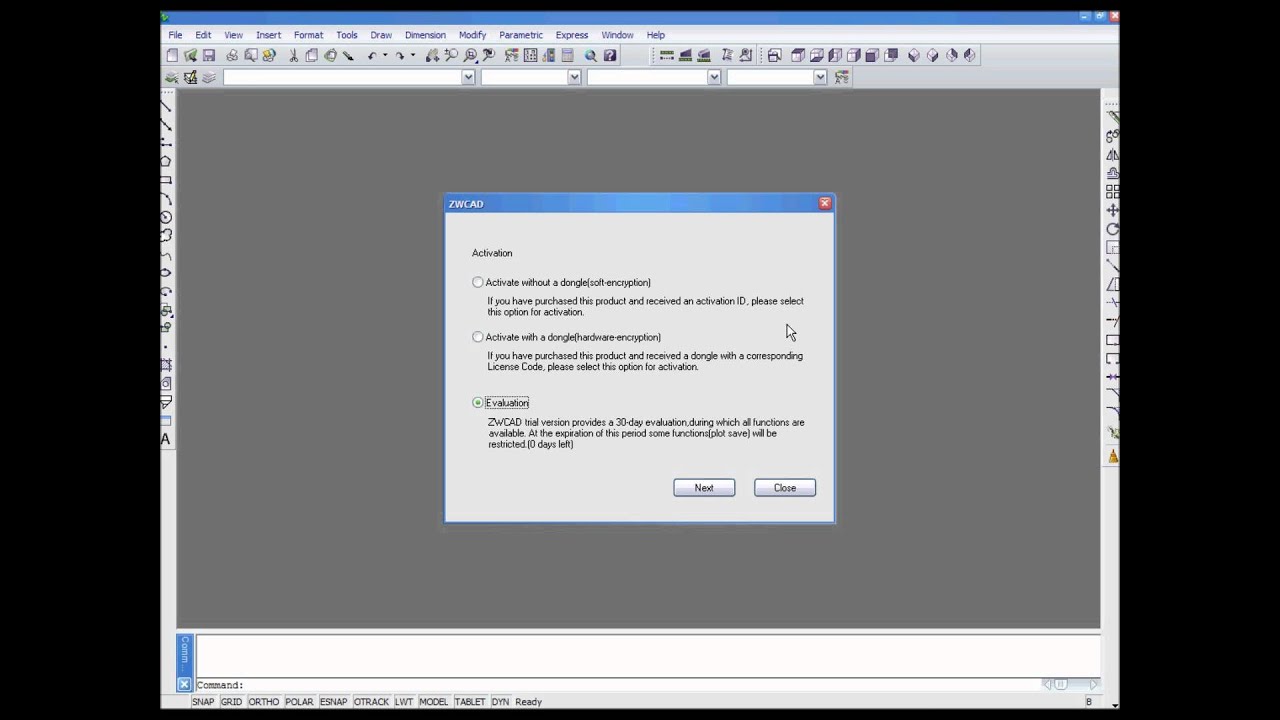Click the Close button in Activation dialog

(785, 488)
